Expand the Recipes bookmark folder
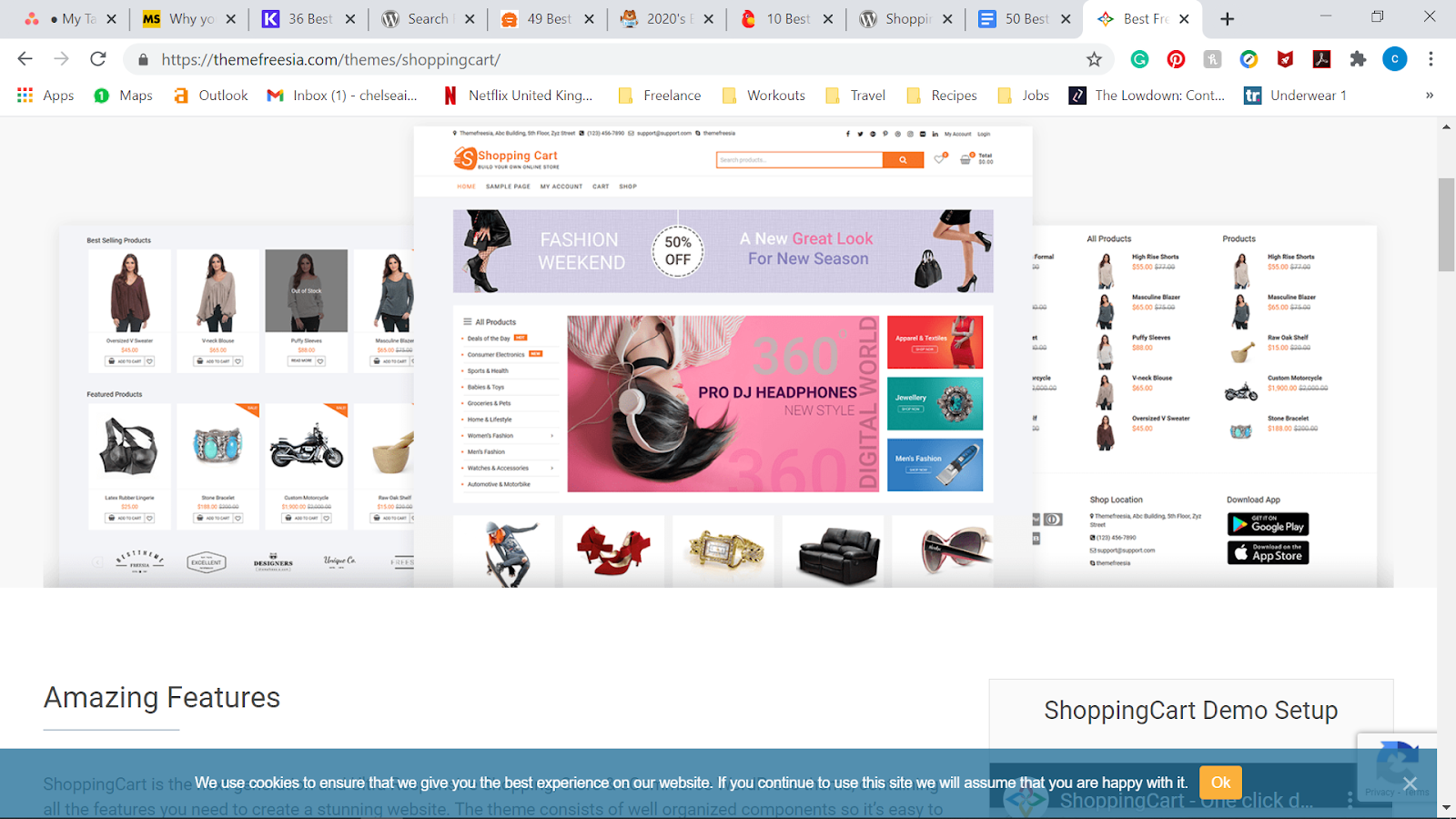 click(x=941, y=96)
